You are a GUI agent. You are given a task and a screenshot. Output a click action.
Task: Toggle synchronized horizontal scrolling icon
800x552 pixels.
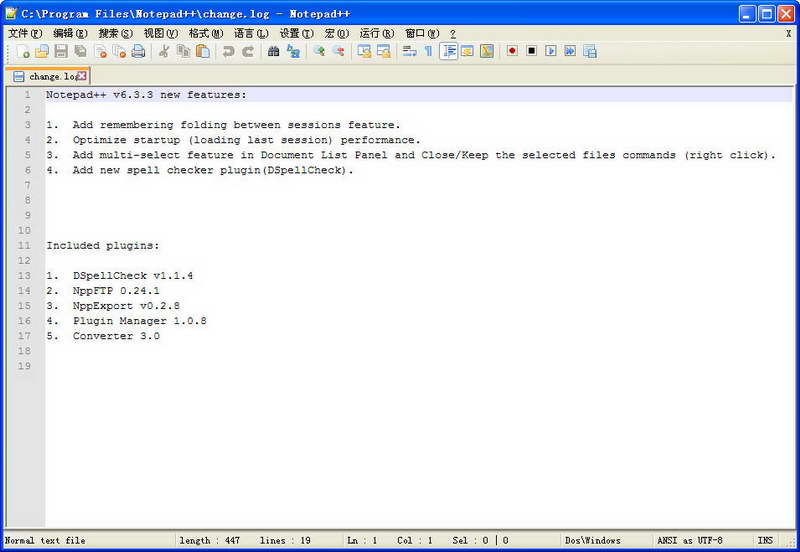pos(383,52)
